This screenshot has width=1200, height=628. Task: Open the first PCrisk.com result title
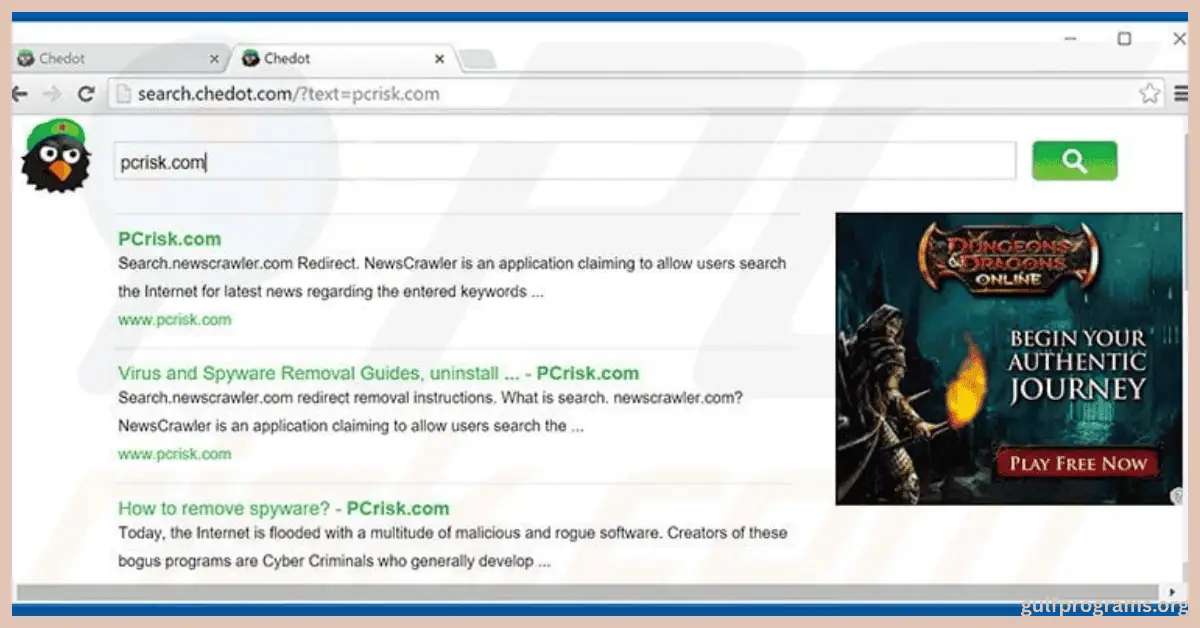pyautogui.click(x=169, y=239)
